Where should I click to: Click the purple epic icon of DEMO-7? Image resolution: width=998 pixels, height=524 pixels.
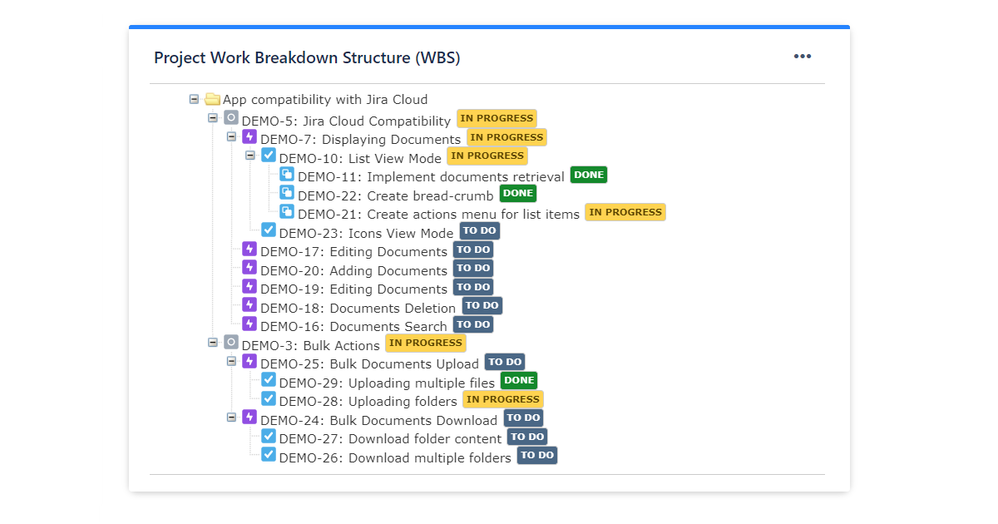tap(250, 137)
